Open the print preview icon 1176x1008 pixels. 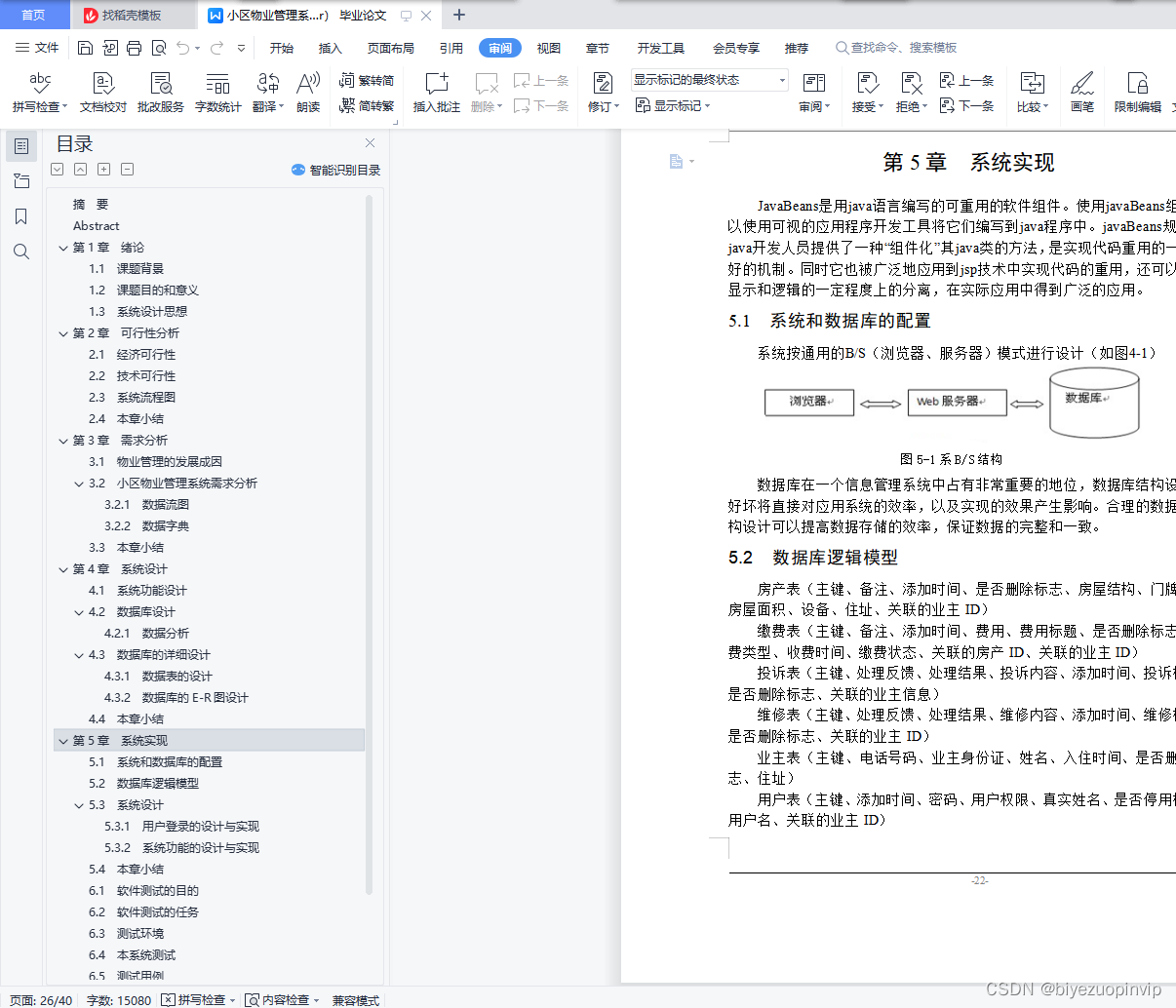[x=158, y=48]
